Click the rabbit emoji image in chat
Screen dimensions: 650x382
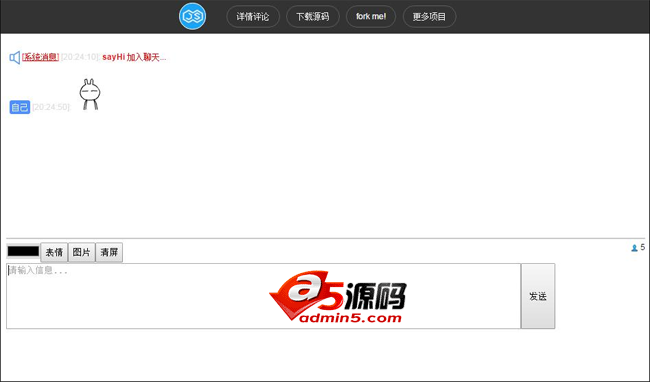[90, 94]
